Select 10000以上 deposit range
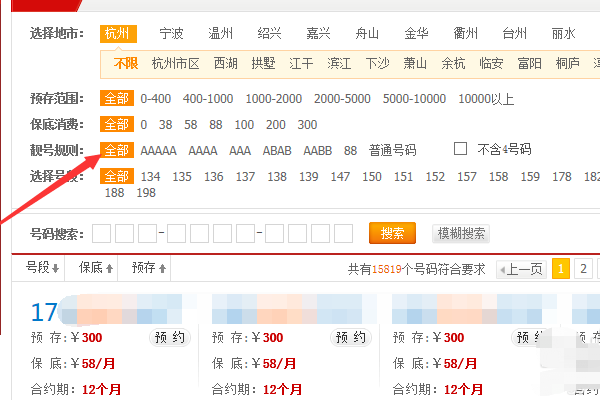The height and width of the screenshot is (400, 600). (x=486, y=99)
